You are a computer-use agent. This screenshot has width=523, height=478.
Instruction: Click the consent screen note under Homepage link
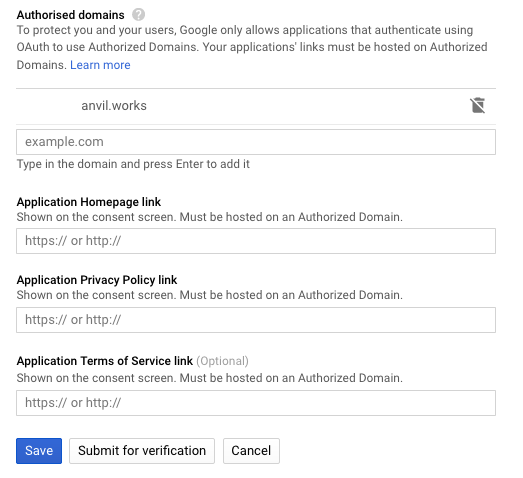pos(209,217)
